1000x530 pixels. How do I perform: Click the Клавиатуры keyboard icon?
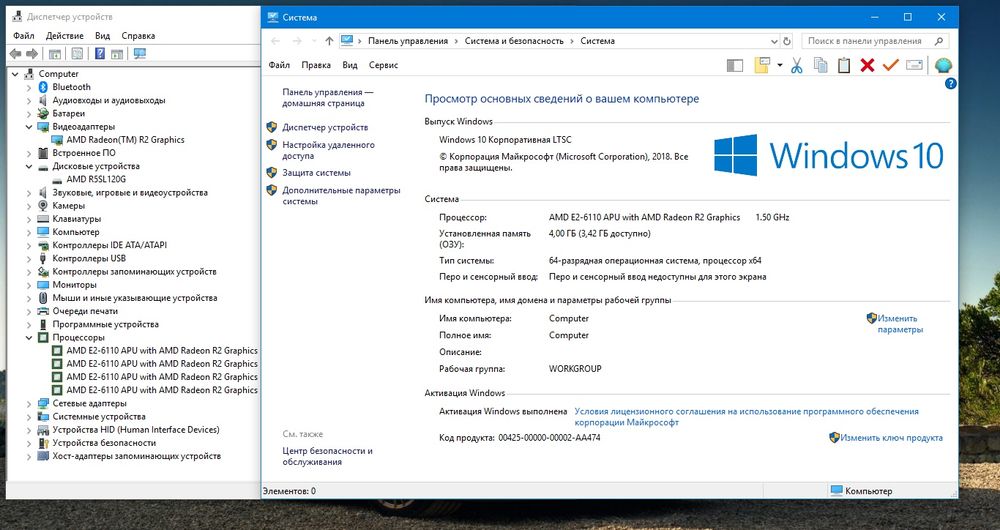point(43,219)
